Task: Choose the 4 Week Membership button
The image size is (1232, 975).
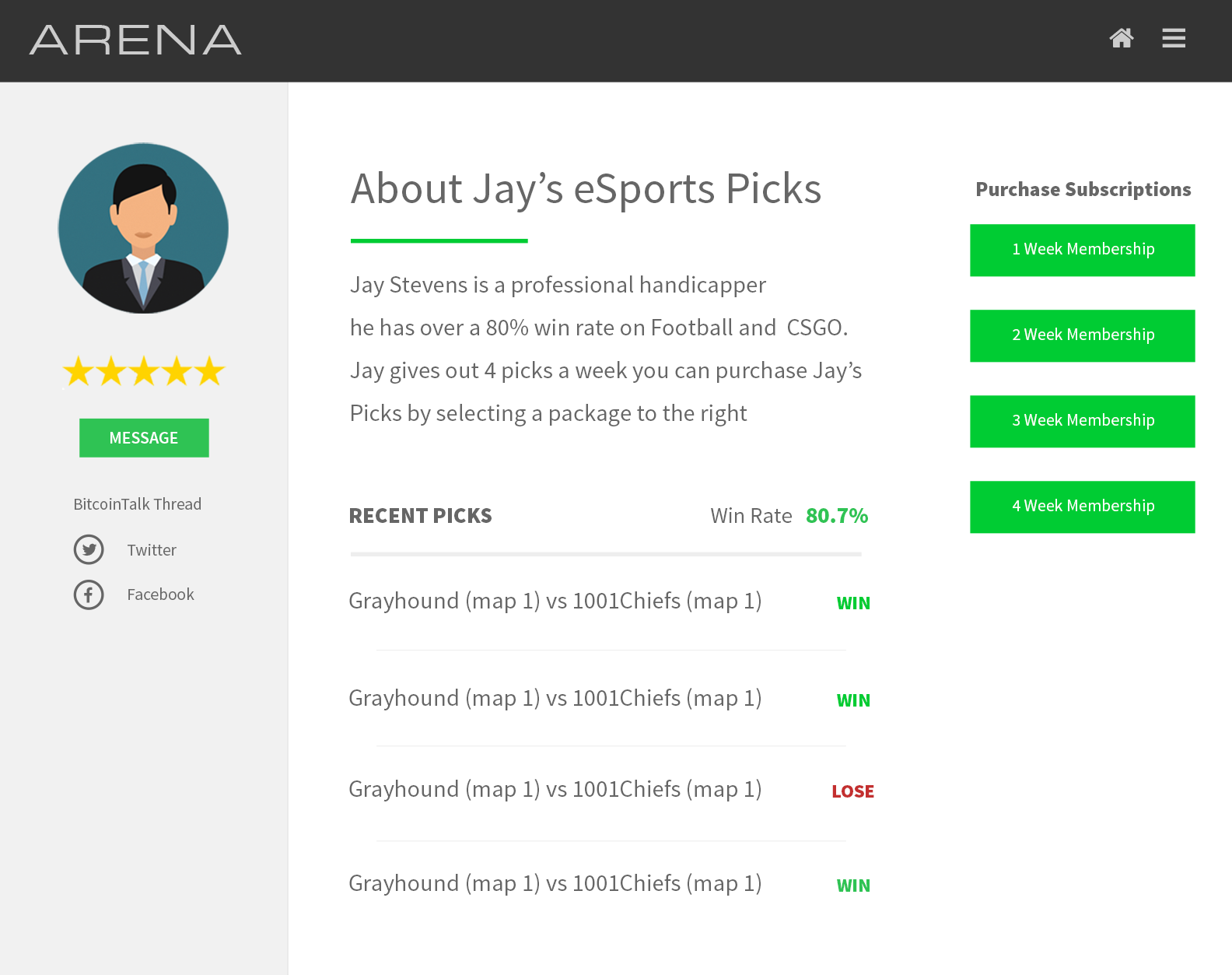Action: click(1082, 507)
